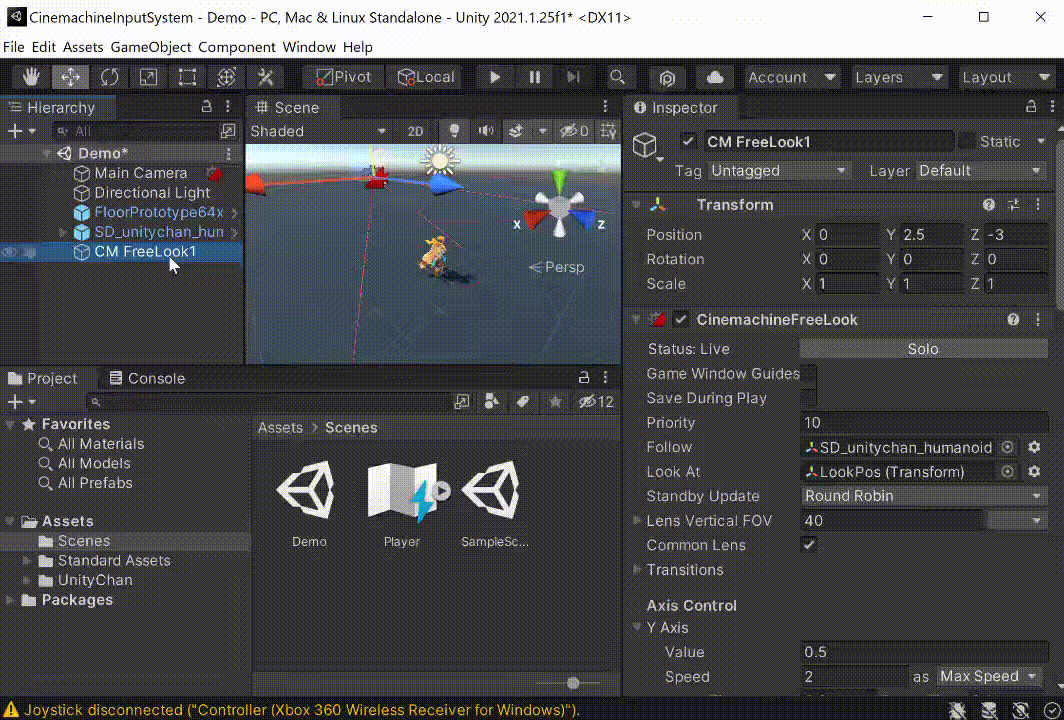Screen dimensions: 1064x720
Task: Expand SD_unitychan_humanoid hierarchy item
Action: 63,232
